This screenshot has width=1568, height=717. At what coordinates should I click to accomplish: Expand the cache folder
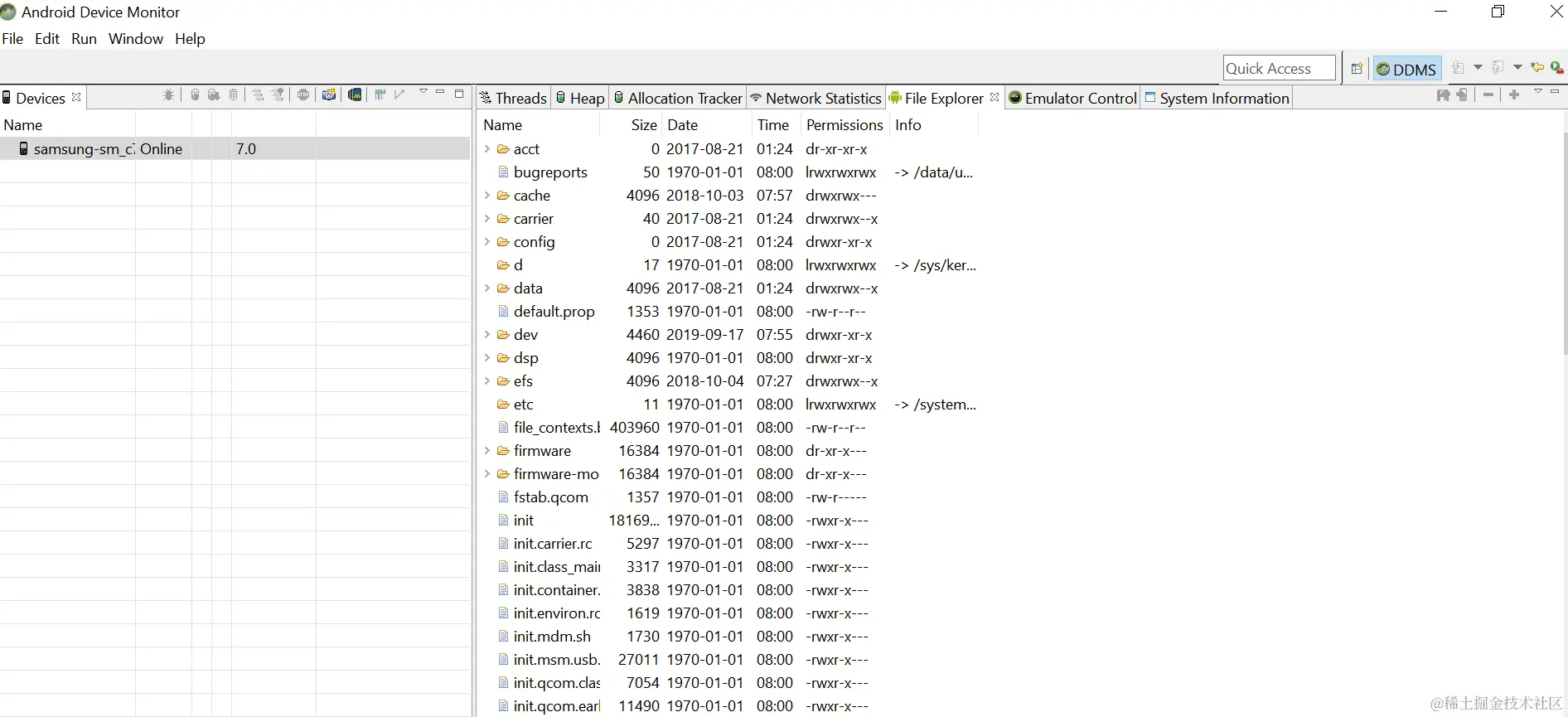487,196
